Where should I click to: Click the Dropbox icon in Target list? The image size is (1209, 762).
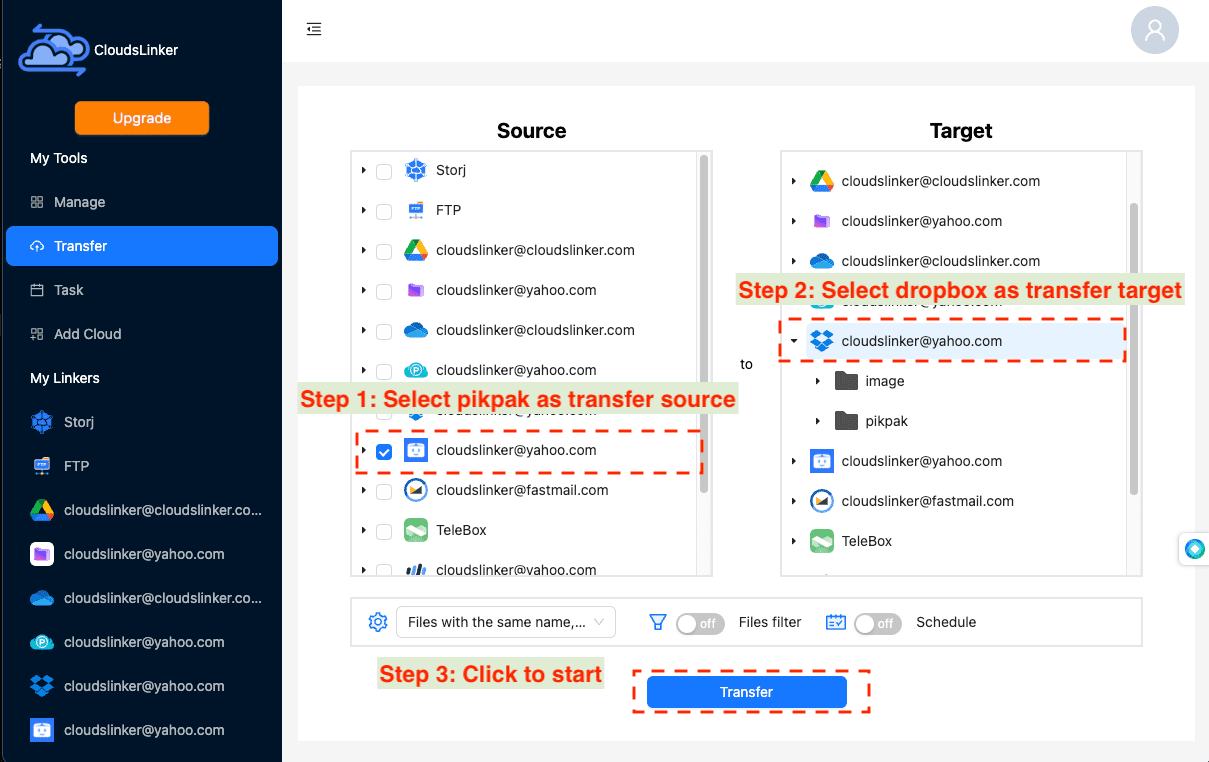tap(822, 341)
